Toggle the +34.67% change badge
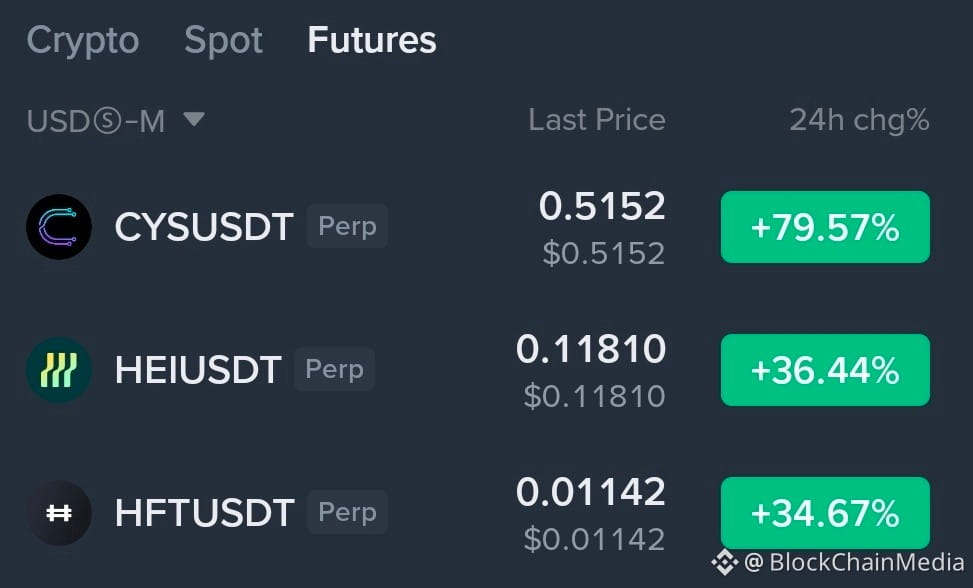Viewport: 973px width, 588px height. point(825,513)
